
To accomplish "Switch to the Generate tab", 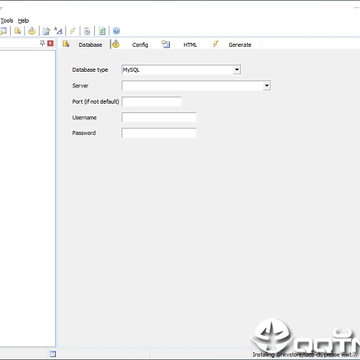I will [235, 44].
